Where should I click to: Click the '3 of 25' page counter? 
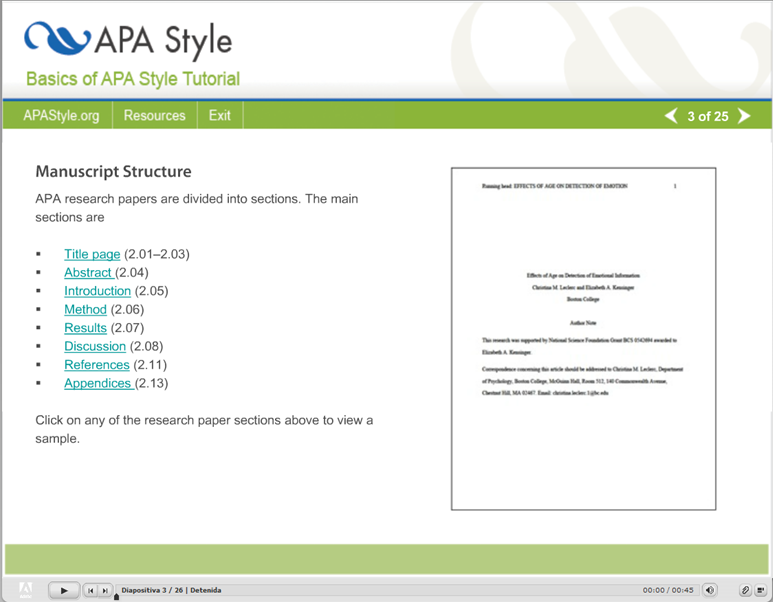(707, 116)
